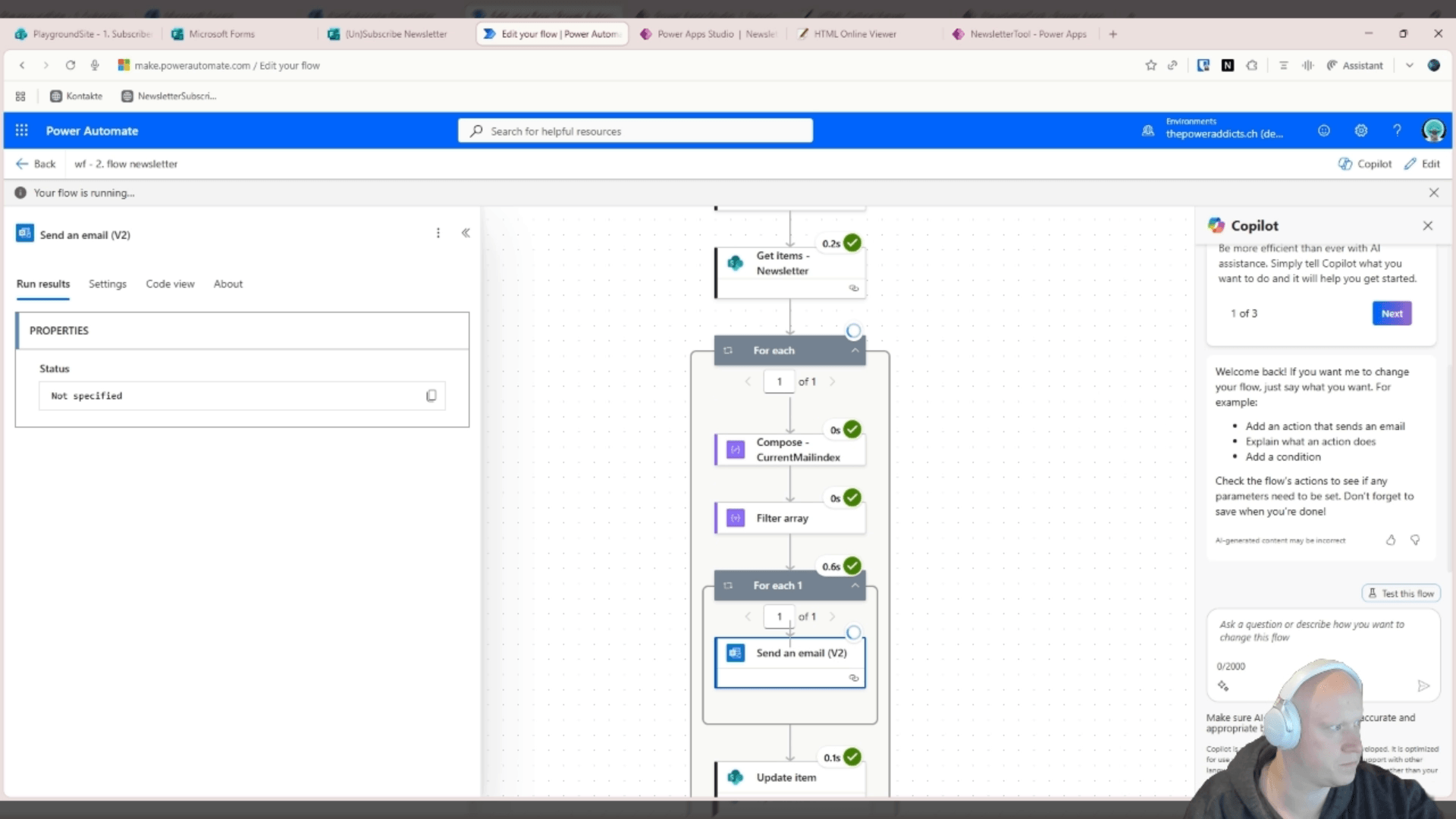
Task: Open the About tab
Action: pos(228,284)
